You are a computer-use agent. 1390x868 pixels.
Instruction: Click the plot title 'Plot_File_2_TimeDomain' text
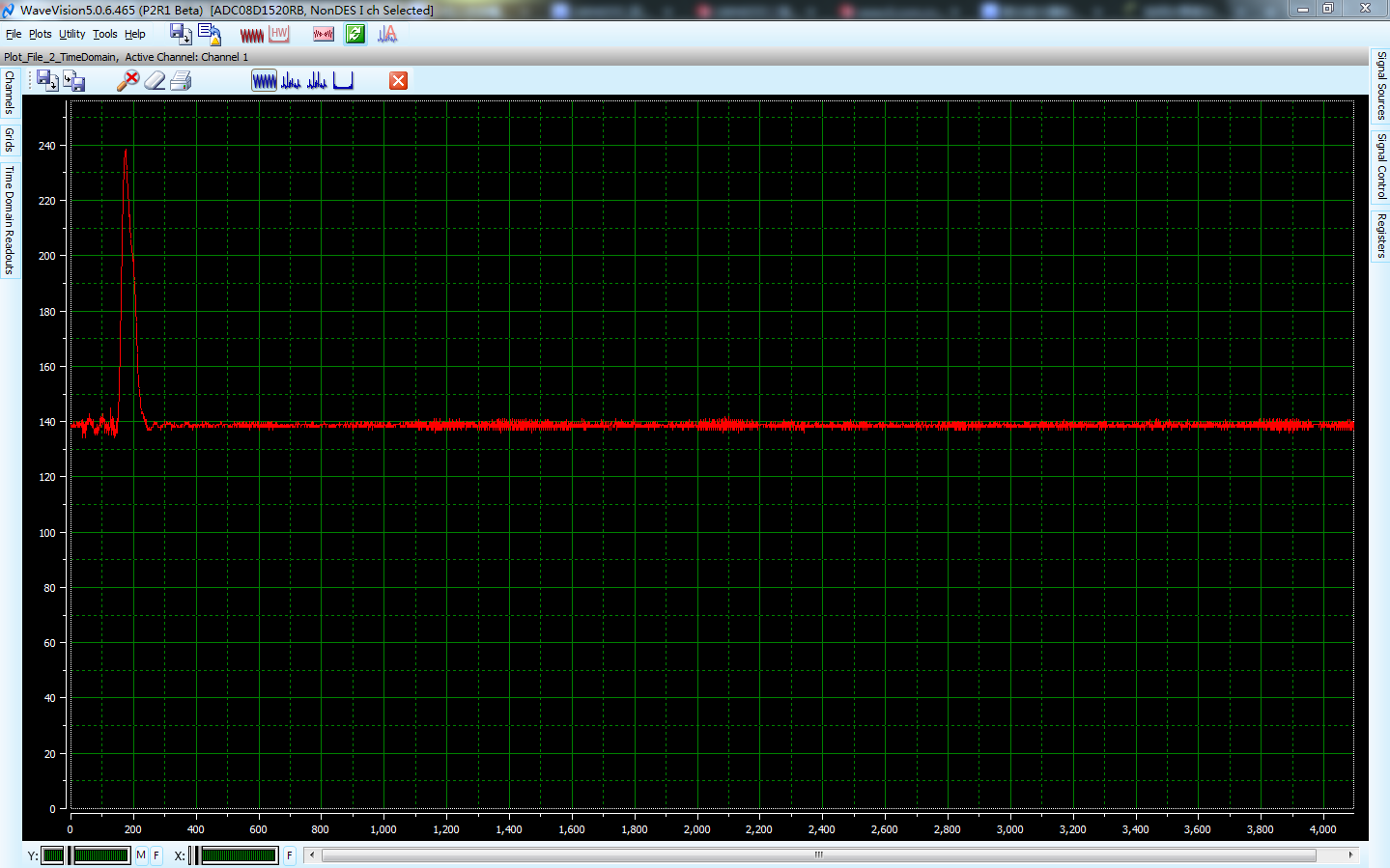click(x=60, y=57)
